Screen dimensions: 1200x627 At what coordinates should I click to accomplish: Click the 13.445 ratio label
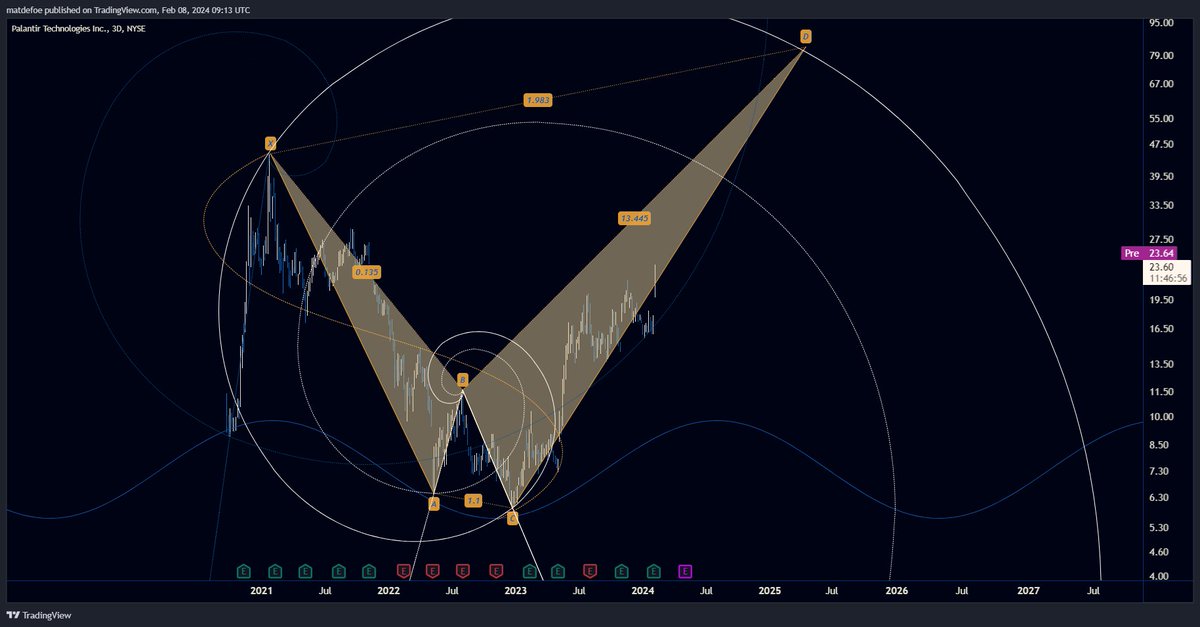click(634, 217)
